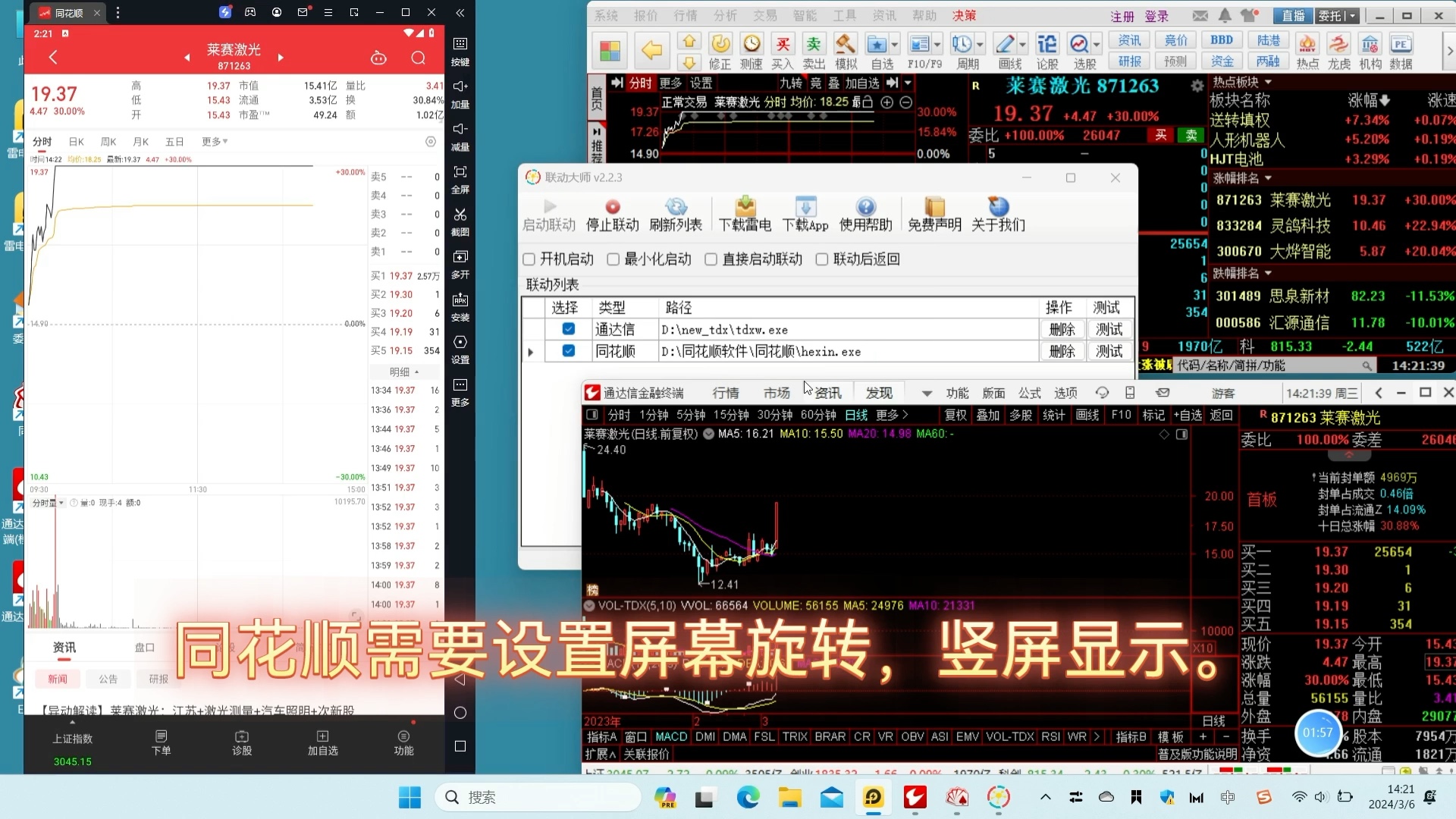Click the Windows taskbar search box

pos(538,797)
